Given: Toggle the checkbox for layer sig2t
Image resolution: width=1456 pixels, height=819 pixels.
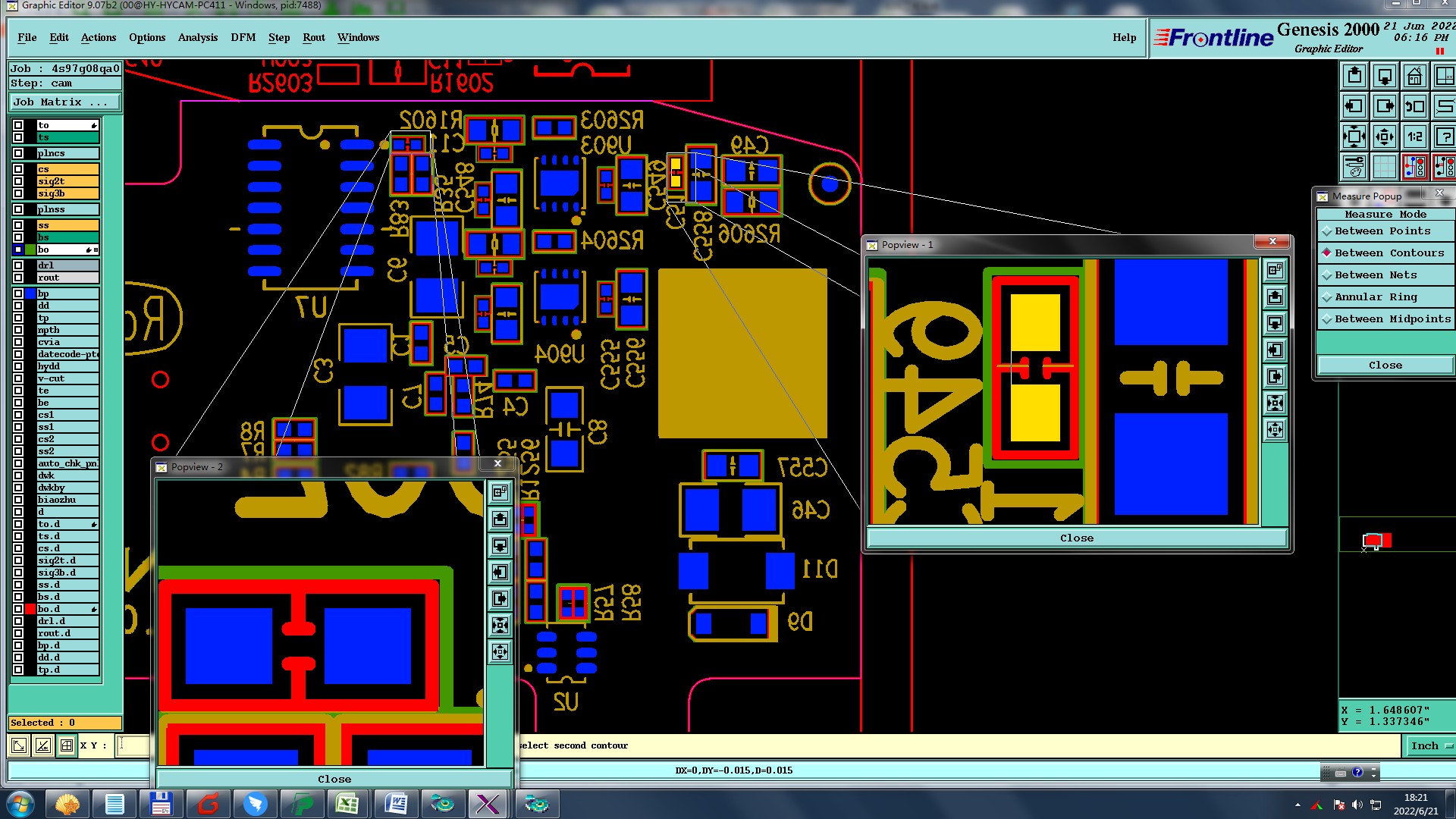Looking at the screenshot, I should click(18, 181).
